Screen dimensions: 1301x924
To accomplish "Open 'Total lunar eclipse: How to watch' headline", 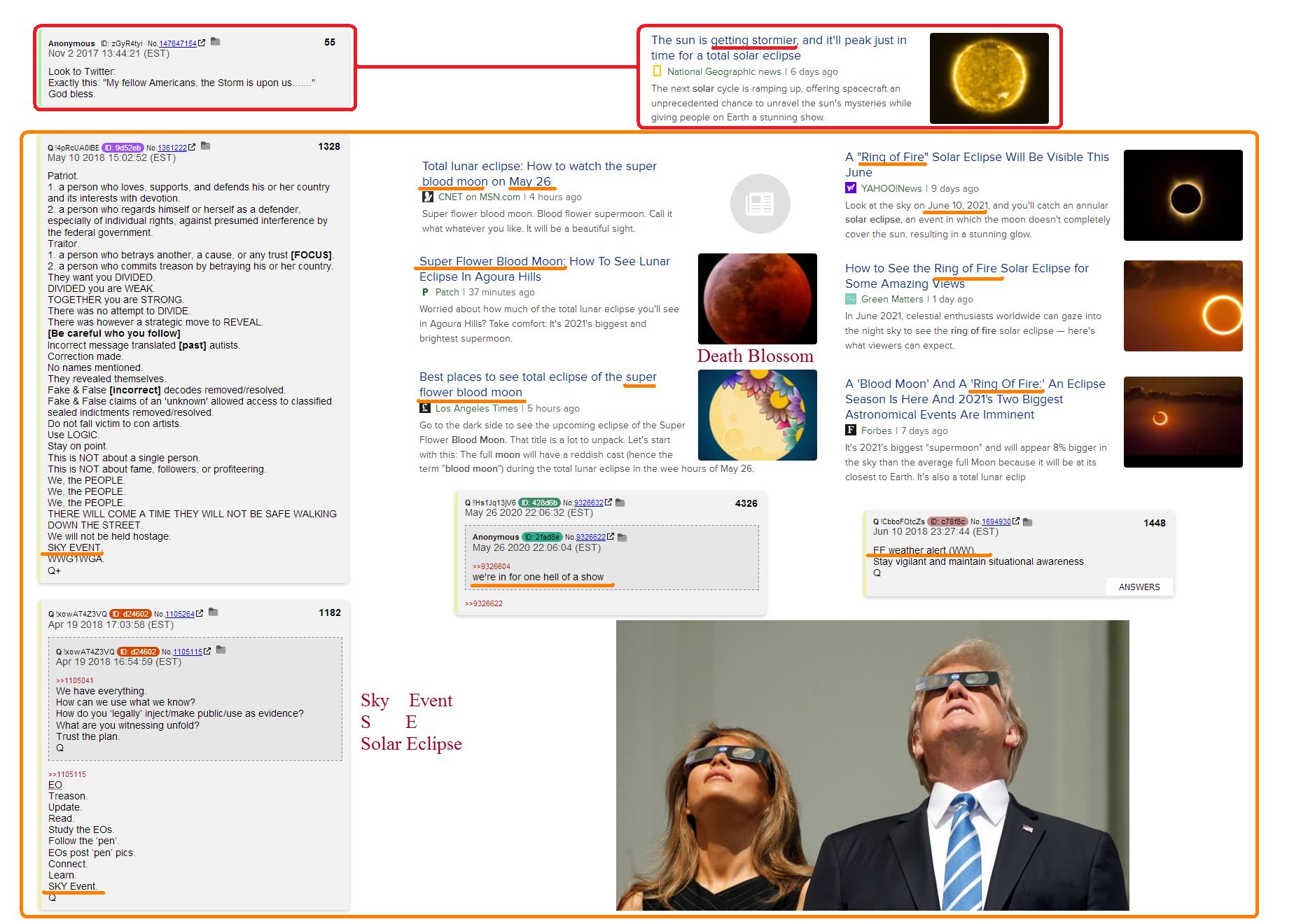I will click(x=539, y=174).
